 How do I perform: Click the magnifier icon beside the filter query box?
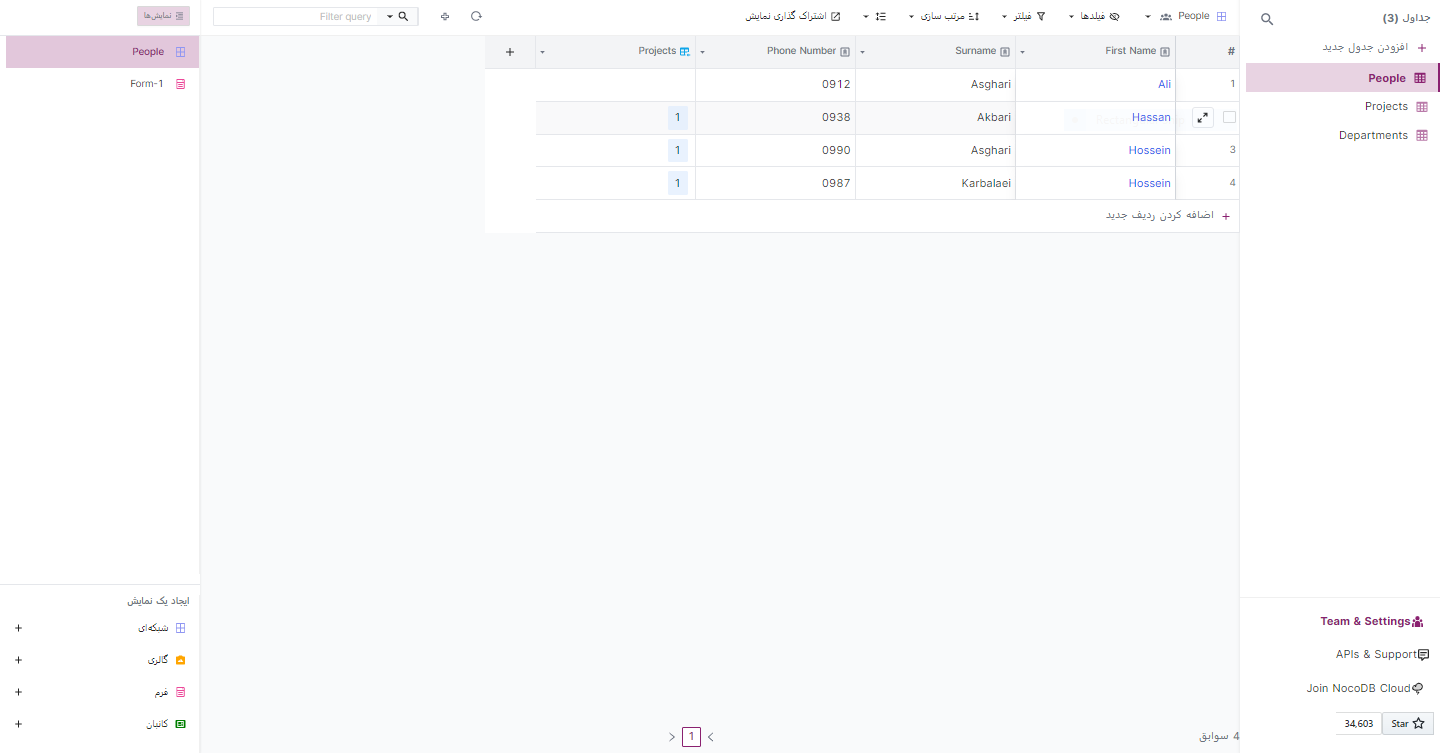tap(403, 16)
